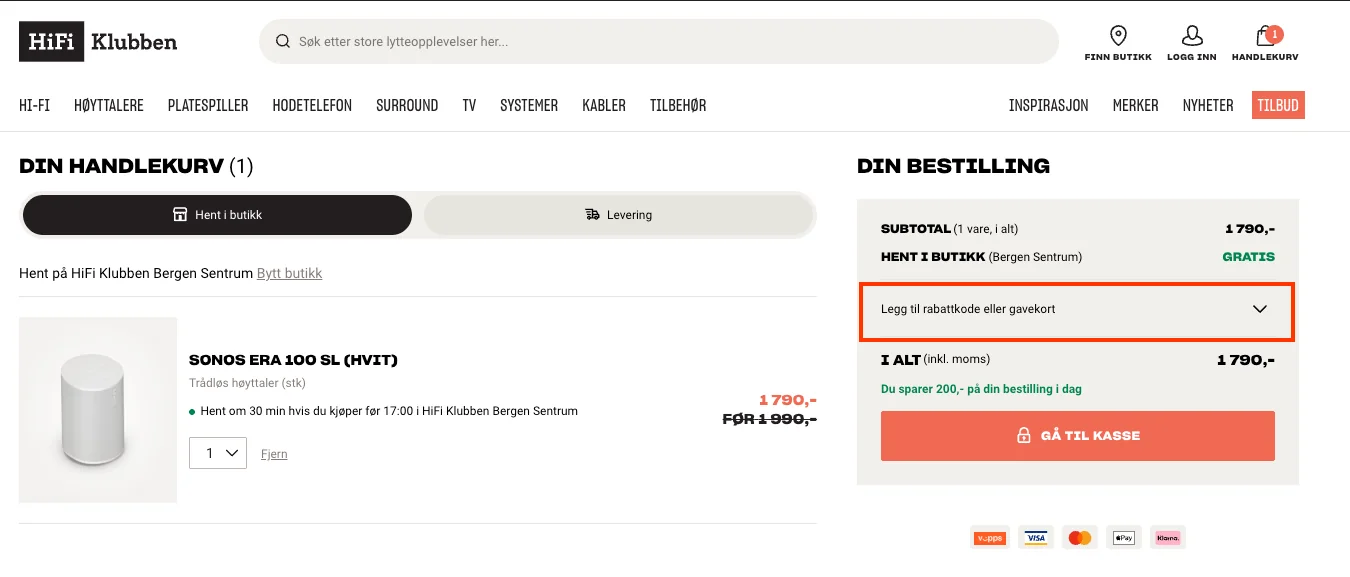
Task: Select the Hent i butikk option
Action: [217, 215]
